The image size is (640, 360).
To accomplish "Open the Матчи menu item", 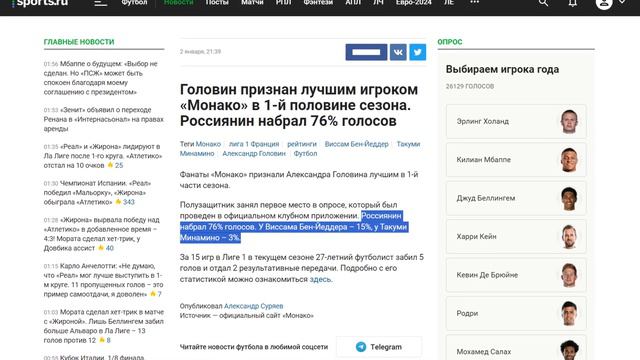I will coord(252,3).
